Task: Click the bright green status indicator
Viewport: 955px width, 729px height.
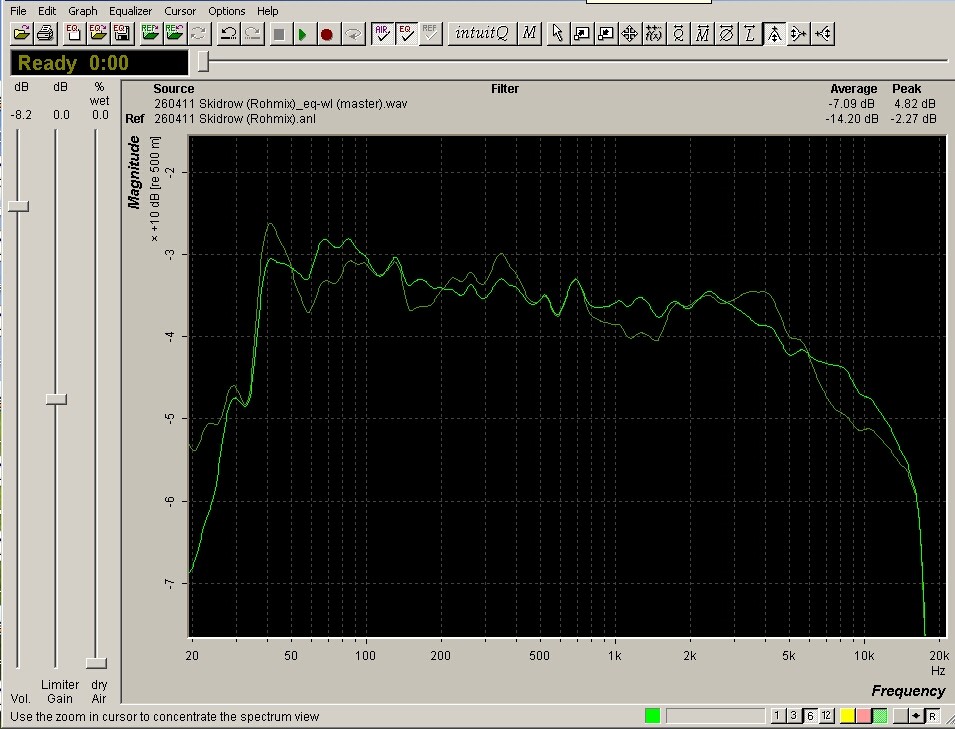Action: click(x=652, y=716)
